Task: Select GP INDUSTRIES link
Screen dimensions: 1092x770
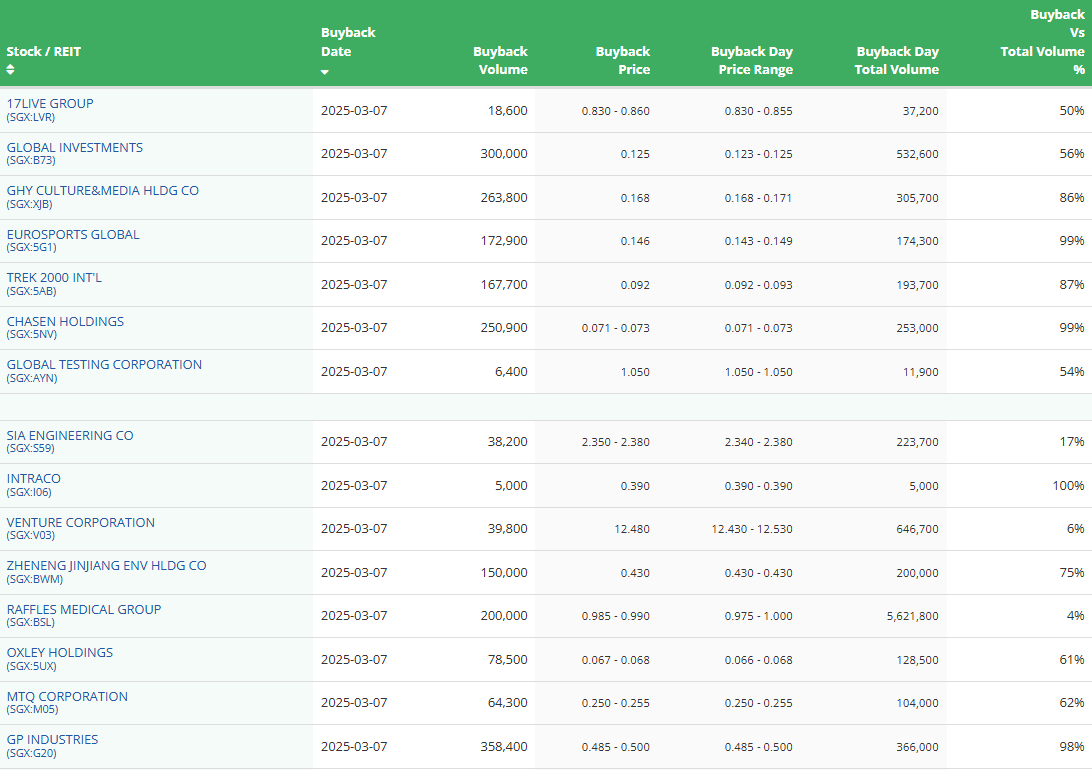Action: coord(52,740)
